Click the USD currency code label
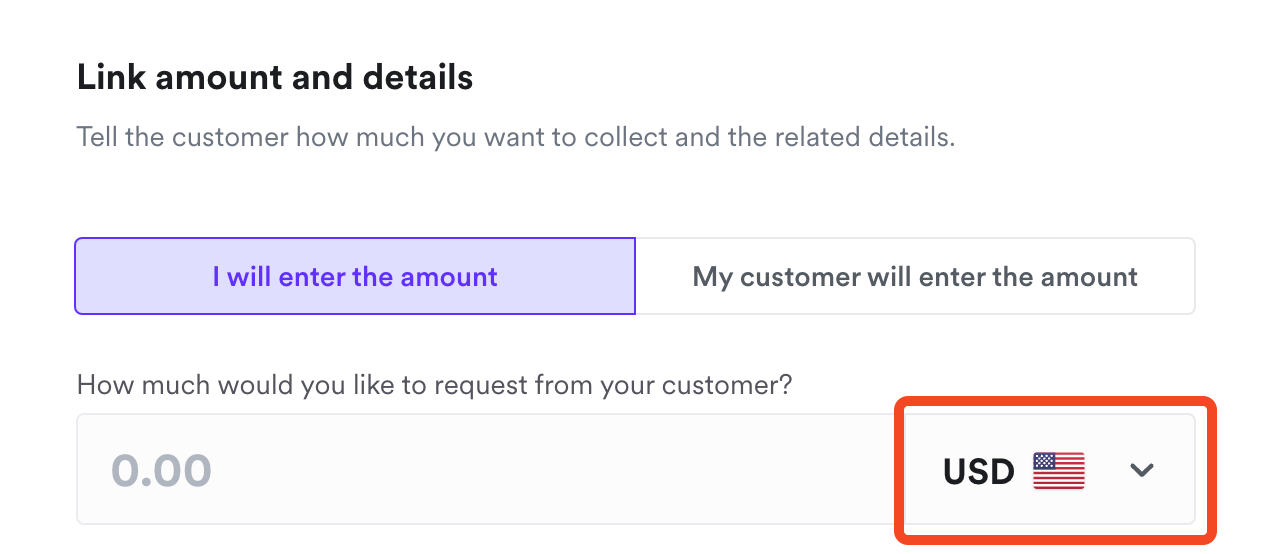1270x554 pixels. coord(979,471)
